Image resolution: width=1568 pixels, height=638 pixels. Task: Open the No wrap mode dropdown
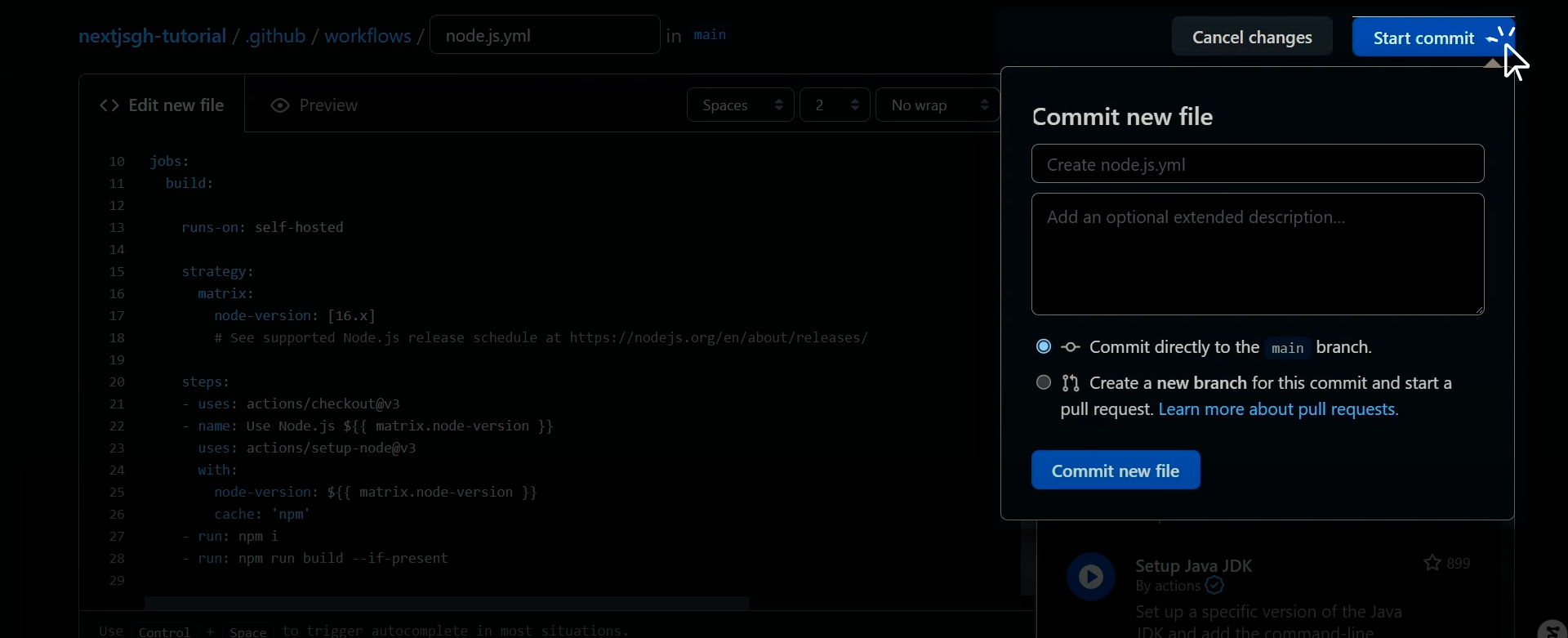point(938,105)
